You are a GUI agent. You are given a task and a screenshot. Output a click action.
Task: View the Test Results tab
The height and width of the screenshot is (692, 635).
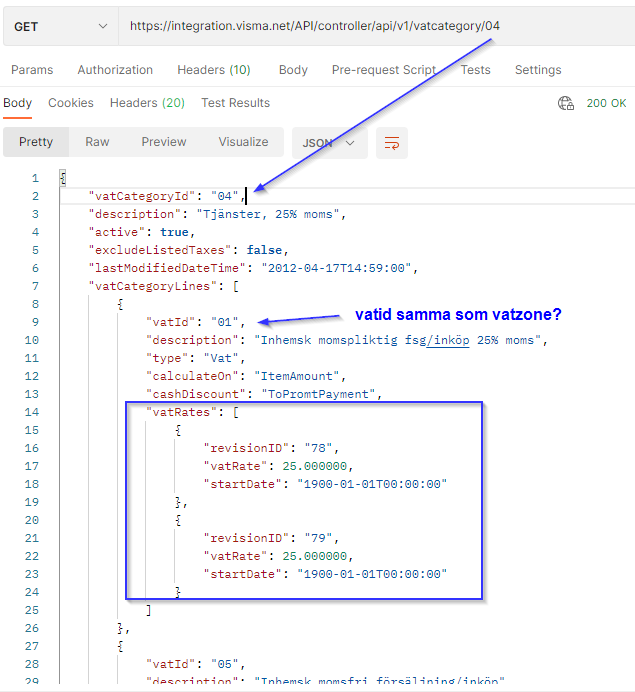tap(235, 103)
